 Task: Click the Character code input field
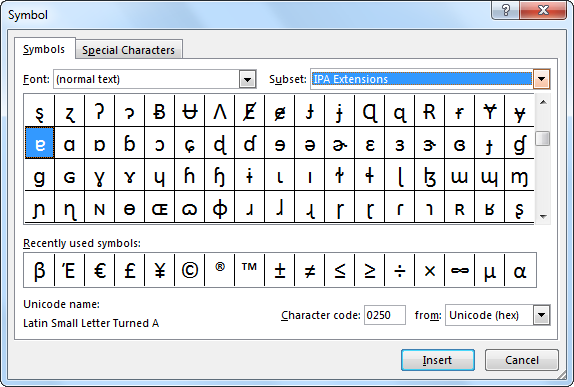point(385,315)
